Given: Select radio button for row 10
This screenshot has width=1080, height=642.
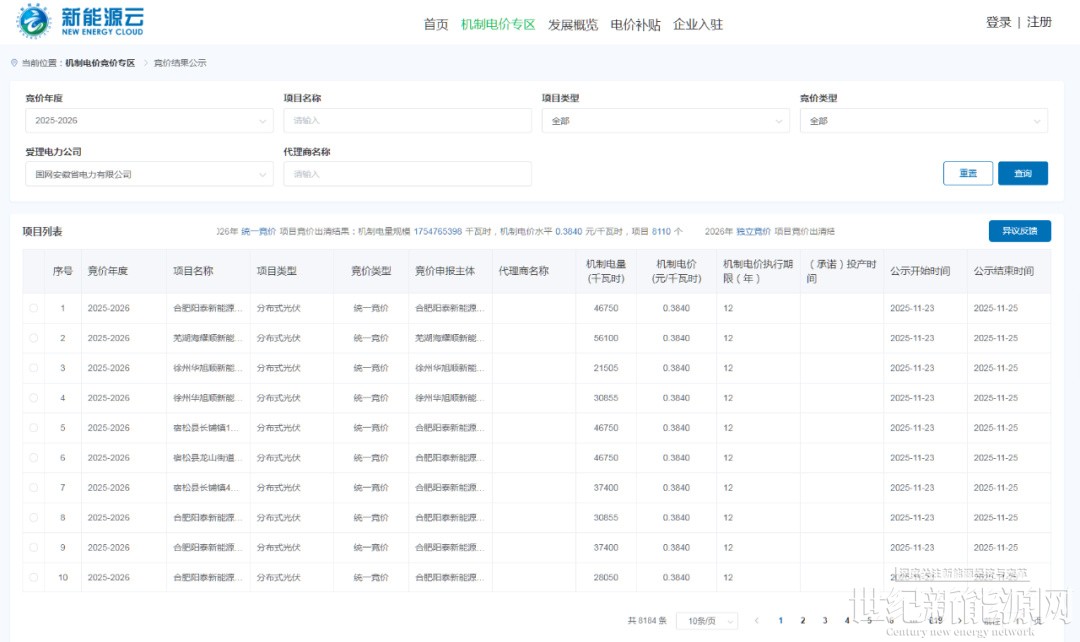Looking at the screenshot, I should tap(33, 578).
